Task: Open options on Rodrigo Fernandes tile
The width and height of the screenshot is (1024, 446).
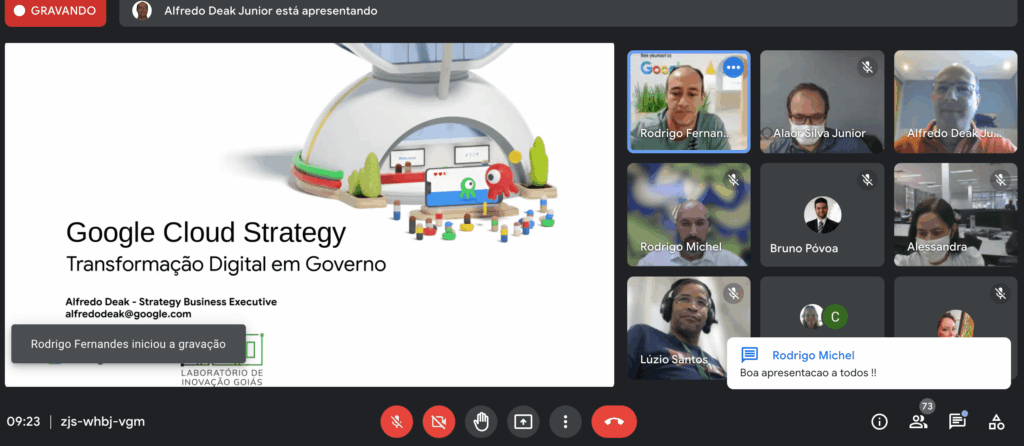Action: 733,68
